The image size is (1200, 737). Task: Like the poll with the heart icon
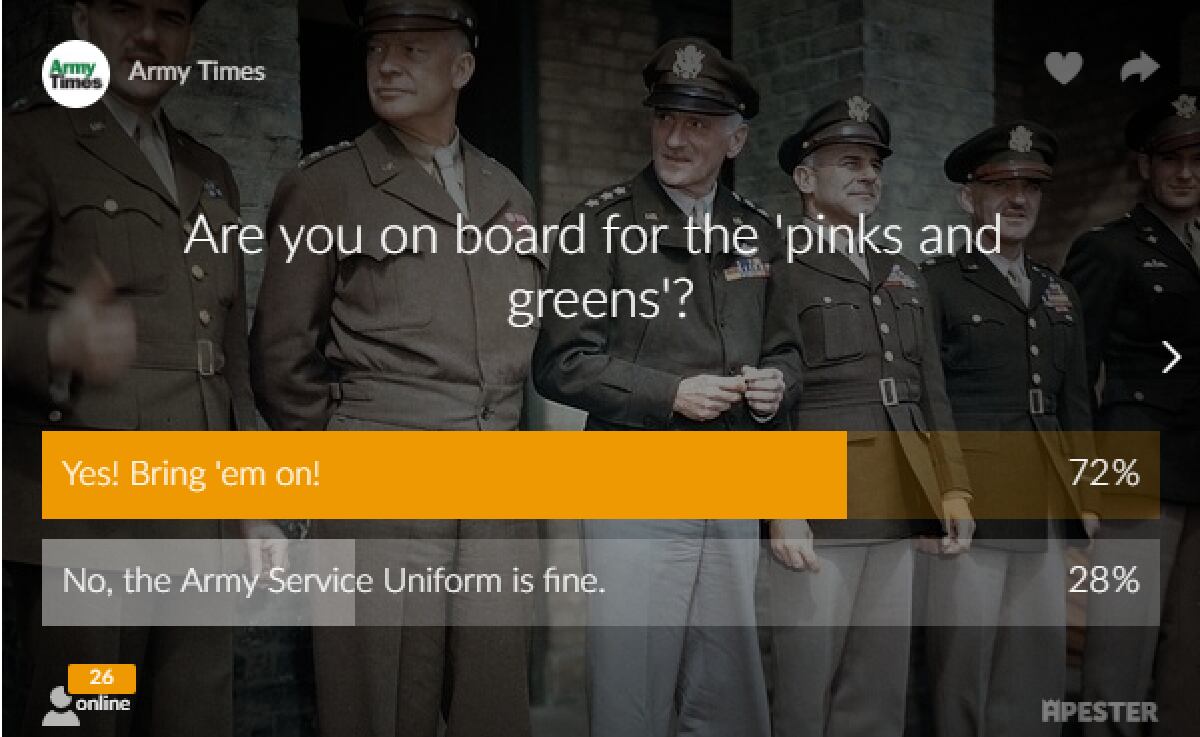1064,68
